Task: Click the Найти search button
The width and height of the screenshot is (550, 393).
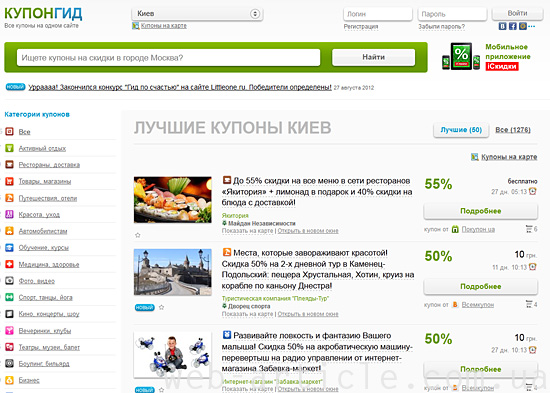Action: coord(374,57)
